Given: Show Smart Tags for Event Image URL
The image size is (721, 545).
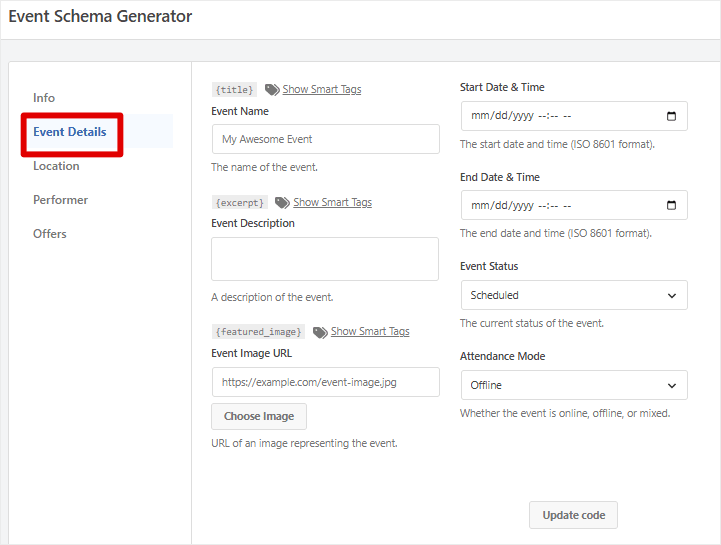Looking at the screenshot, I should coord(370,332).
